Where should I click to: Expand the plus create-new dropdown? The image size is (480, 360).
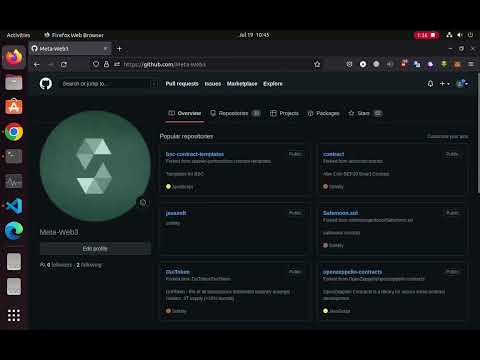point(445,84)
